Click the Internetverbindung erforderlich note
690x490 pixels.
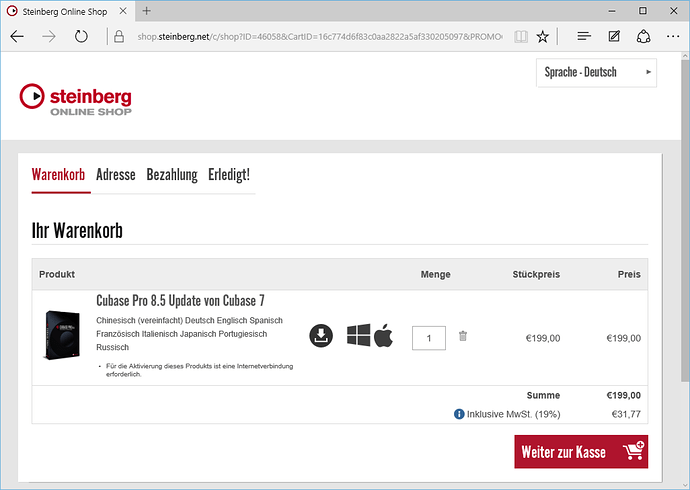[199, 370]
